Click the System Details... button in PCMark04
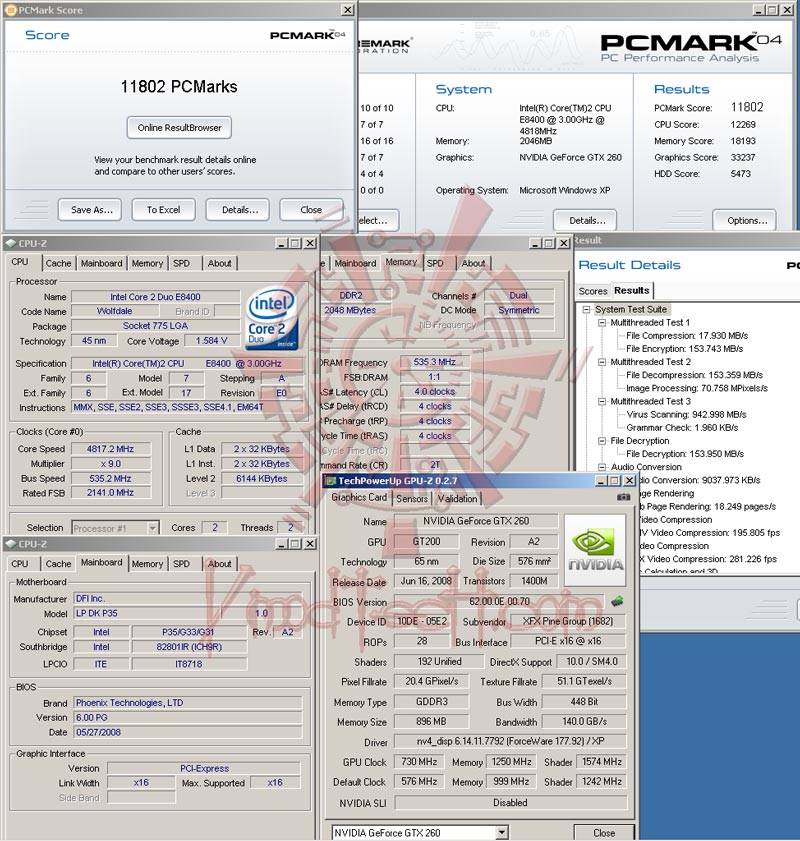 click(x=585, y=220)
